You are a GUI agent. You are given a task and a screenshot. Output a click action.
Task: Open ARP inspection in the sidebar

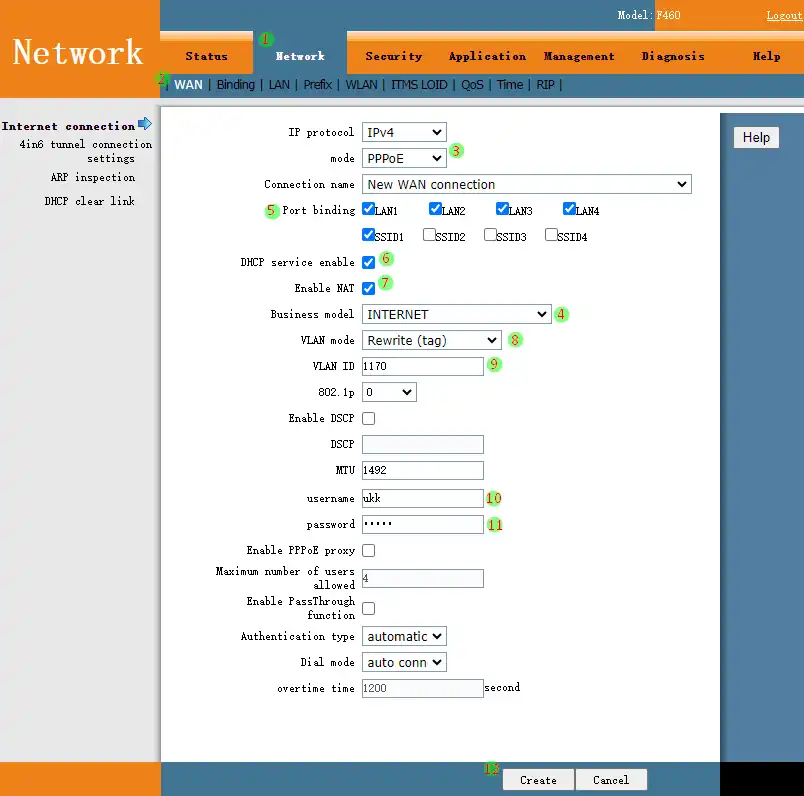coord(93,177)
